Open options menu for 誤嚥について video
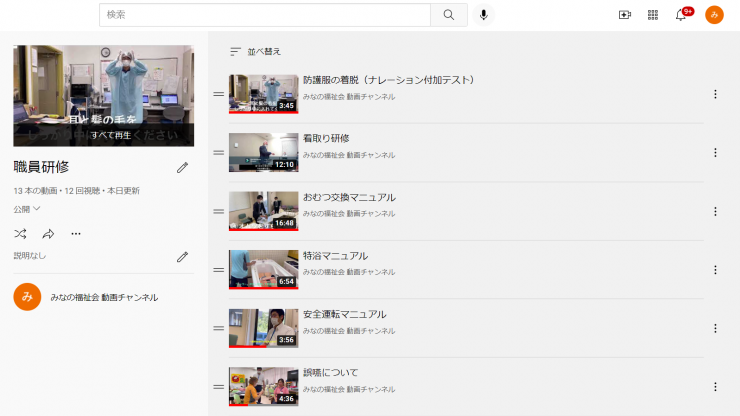Viewport: 740px width, 416px height. click(x=715, y=387)
